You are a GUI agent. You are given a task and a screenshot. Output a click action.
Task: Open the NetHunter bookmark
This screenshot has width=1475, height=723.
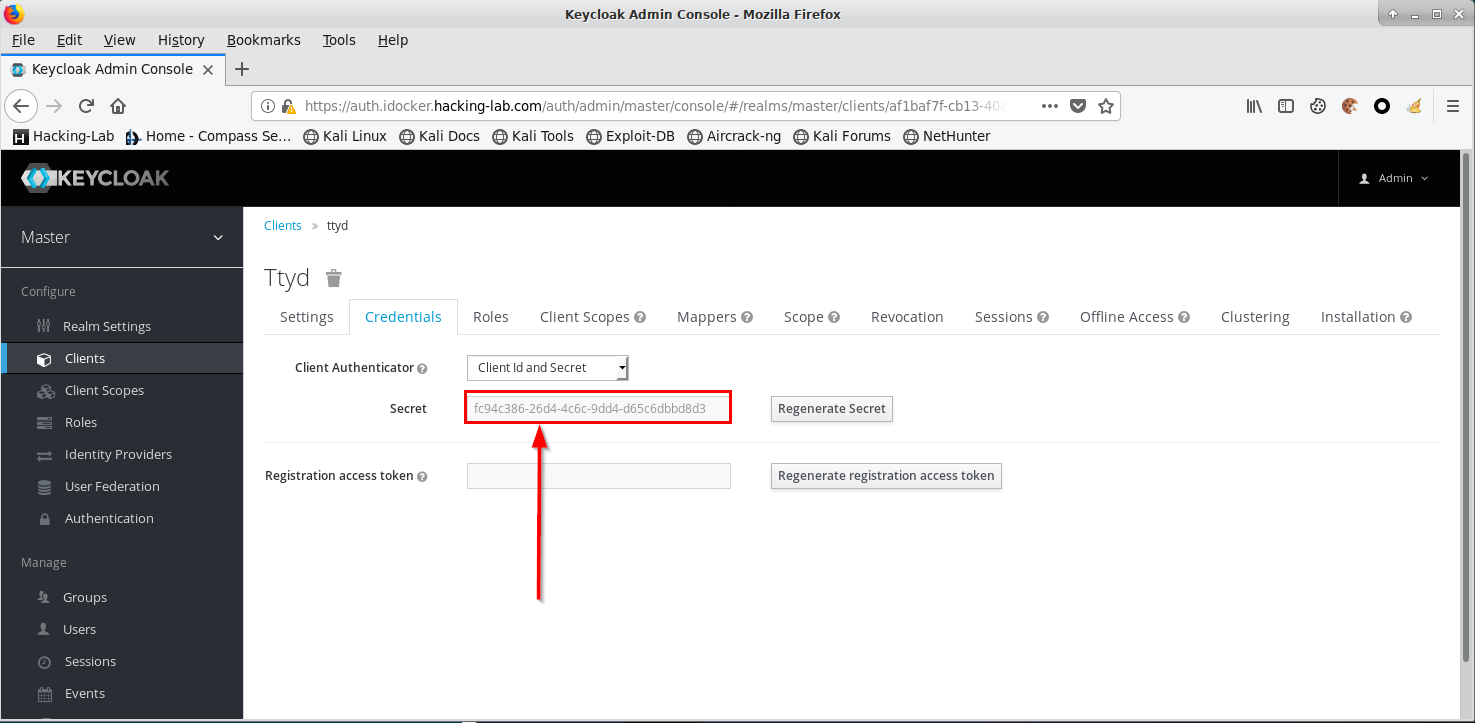pyautogui.click(x=947, y=136)
